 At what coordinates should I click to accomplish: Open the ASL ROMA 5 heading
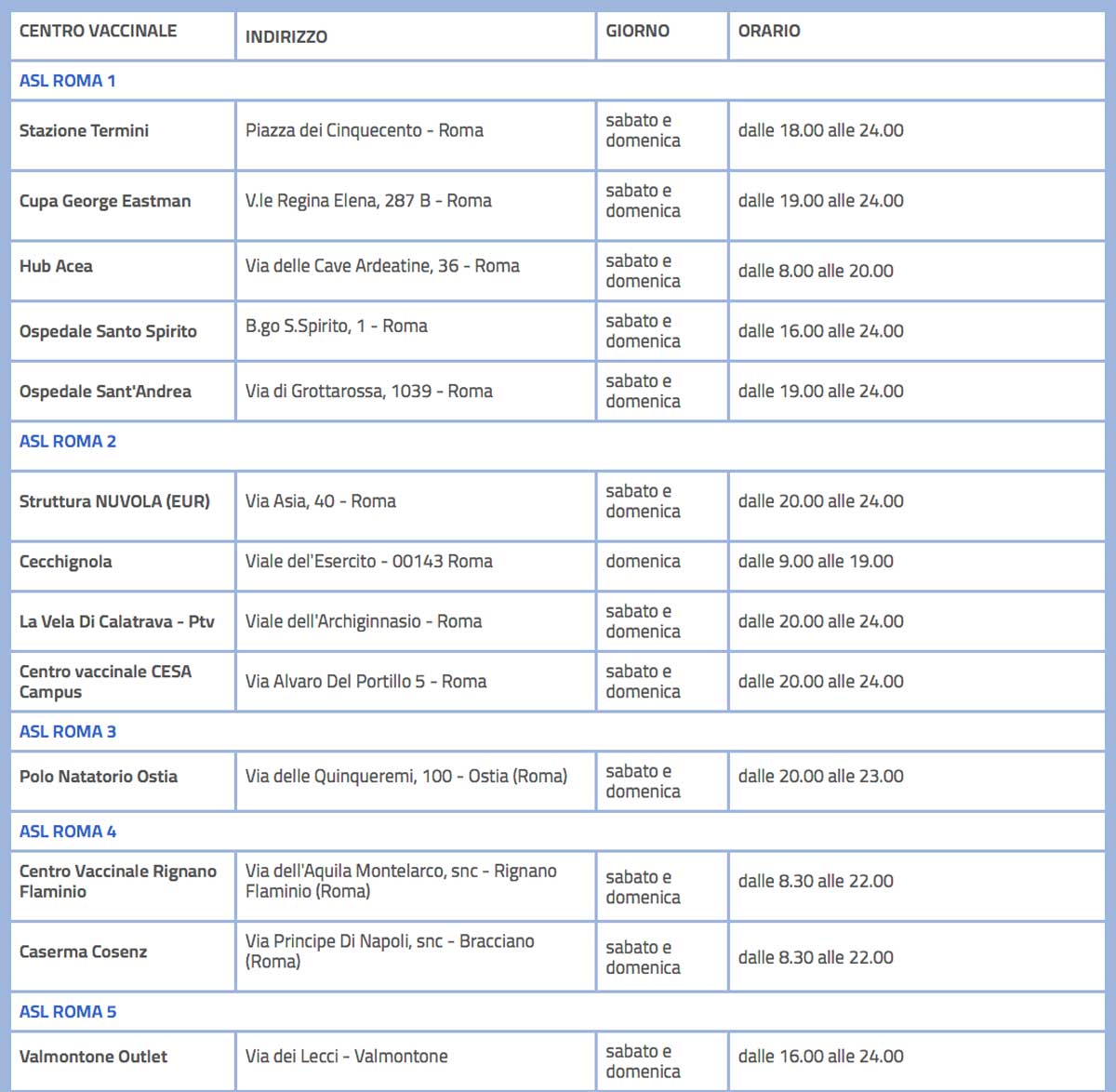tap(68, 1012)
